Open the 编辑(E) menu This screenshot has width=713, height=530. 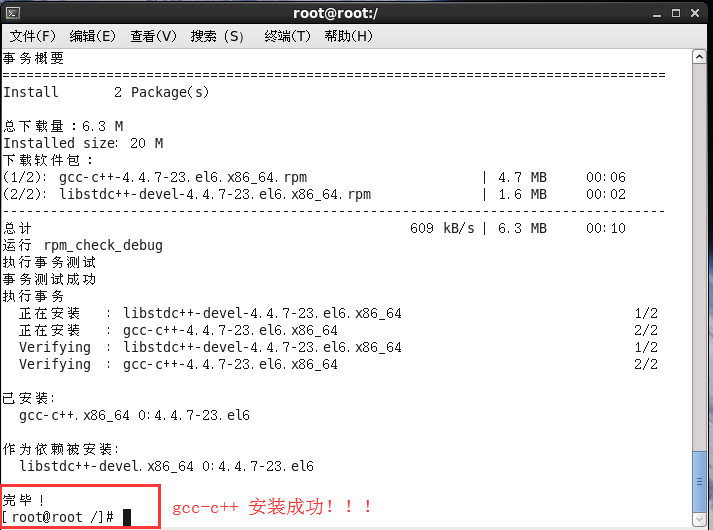(93, 36)
